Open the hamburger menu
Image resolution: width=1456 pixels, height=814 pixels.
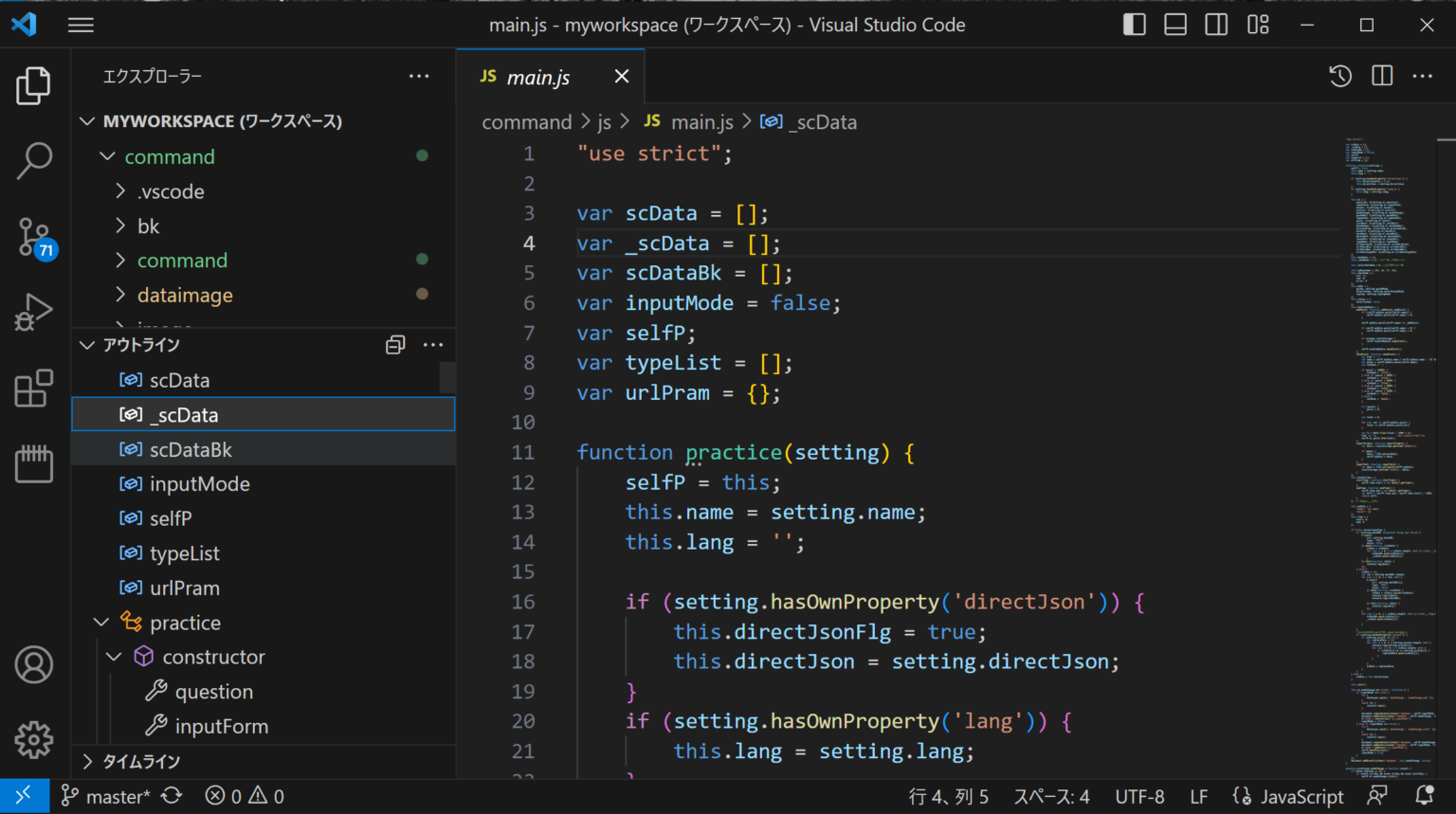tap(81, 25)
